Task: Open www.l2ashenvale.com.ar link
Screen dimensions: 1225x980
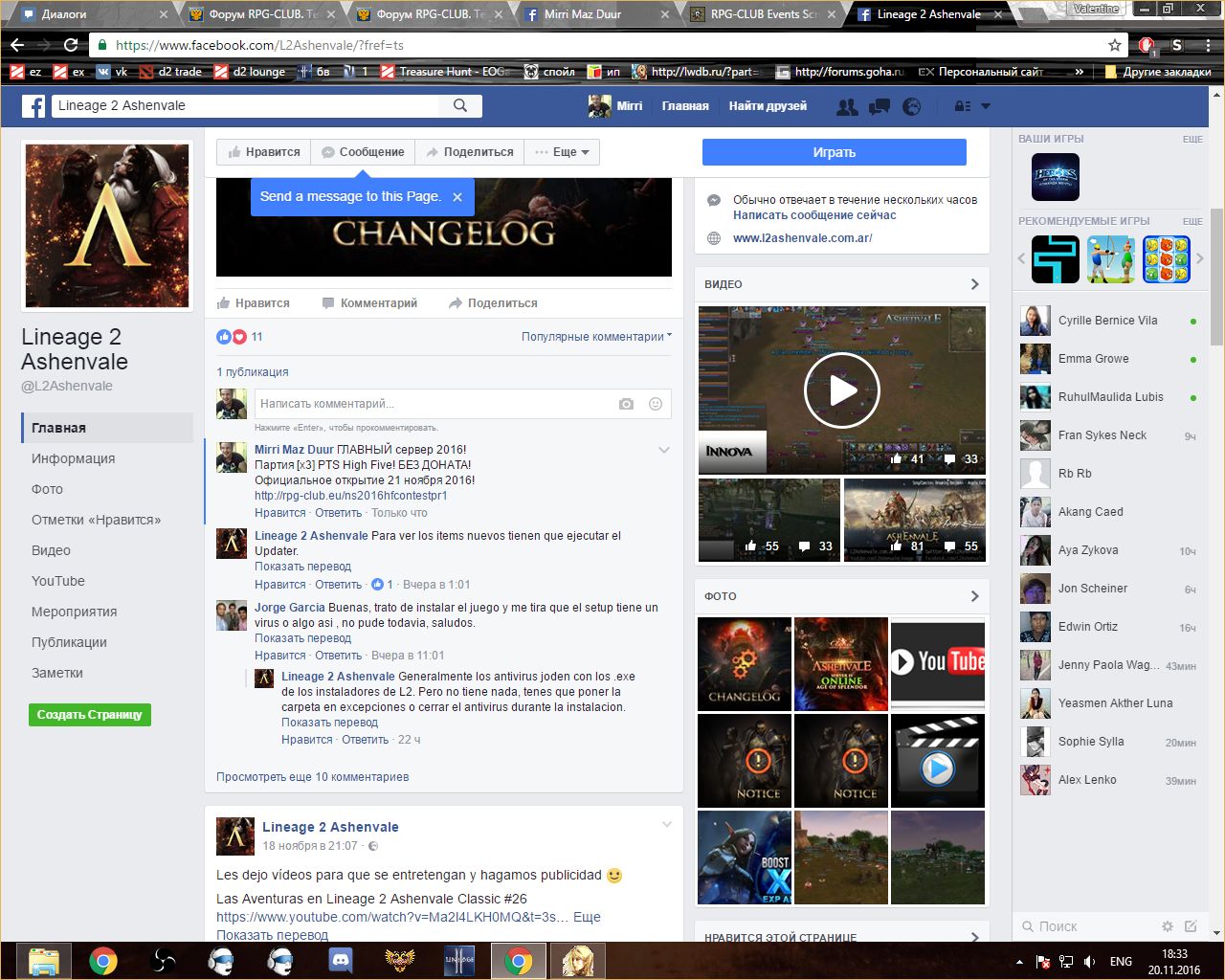Action: coord(802,238)
